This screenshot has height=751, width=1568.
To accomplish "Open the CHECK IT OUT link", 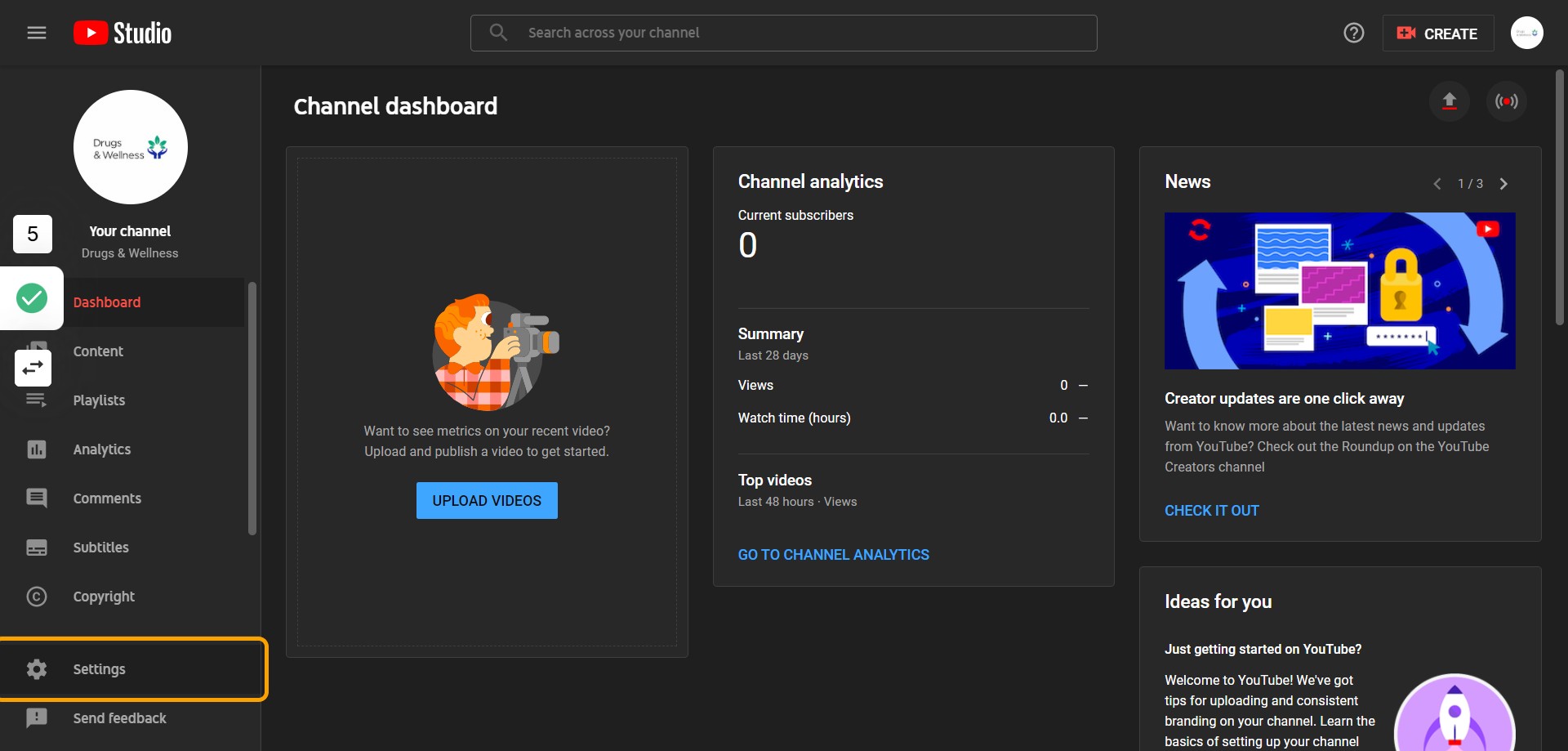I will tap(1212, 511).
